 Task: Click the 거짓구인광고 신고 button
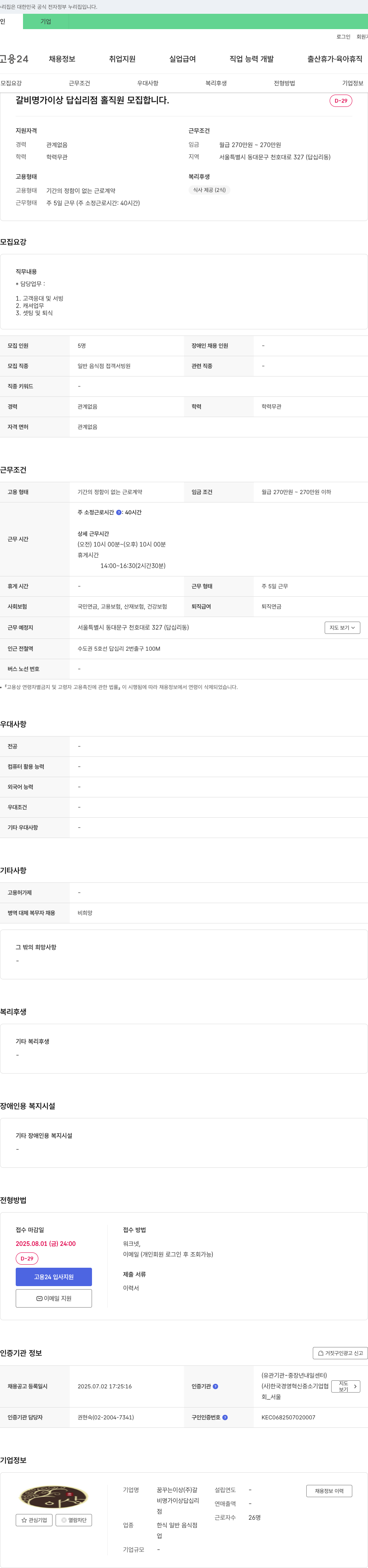coord(340,1353)
